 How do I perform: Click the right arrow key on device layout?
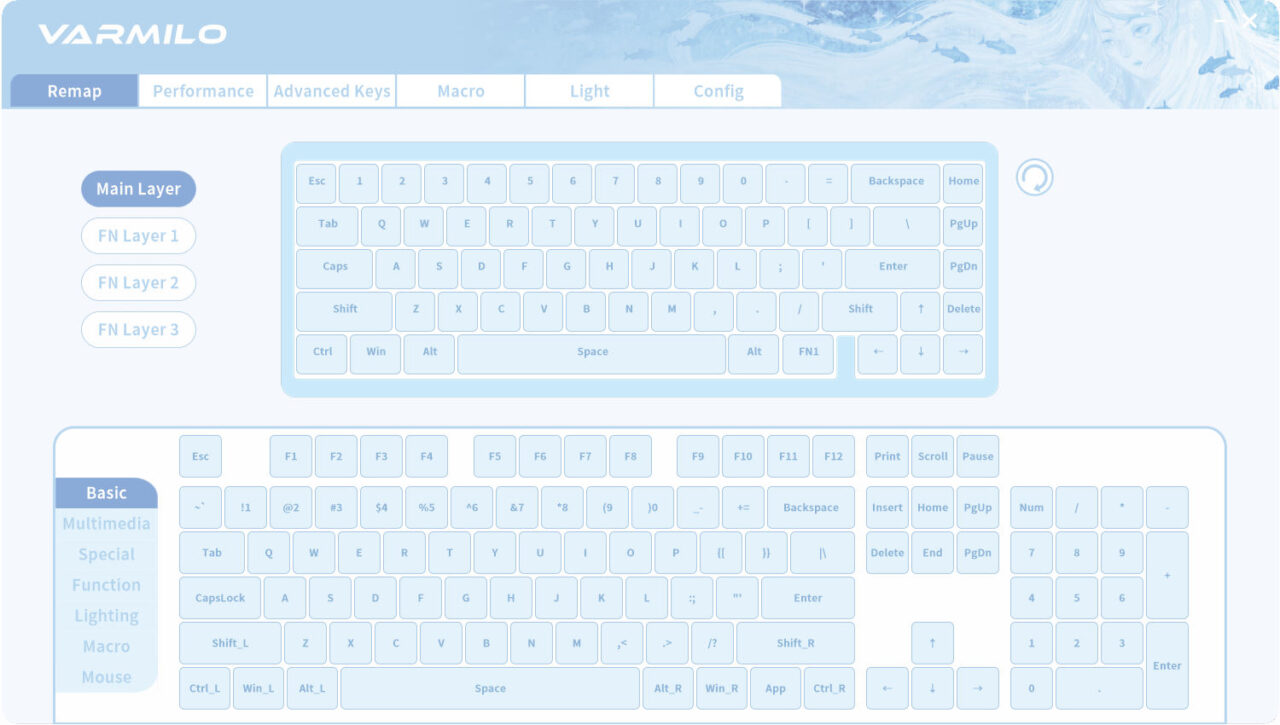coord(963,353)
